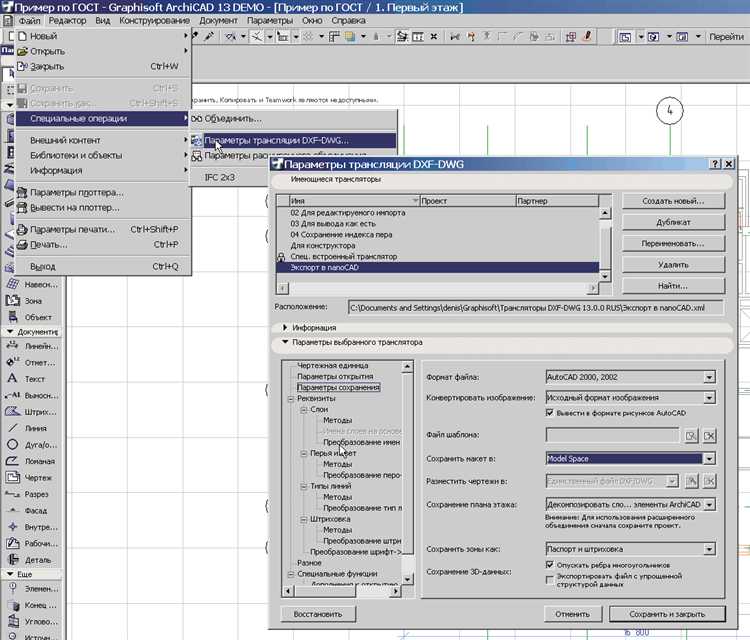Select Преобразование имен tree item

coord(362,442)
